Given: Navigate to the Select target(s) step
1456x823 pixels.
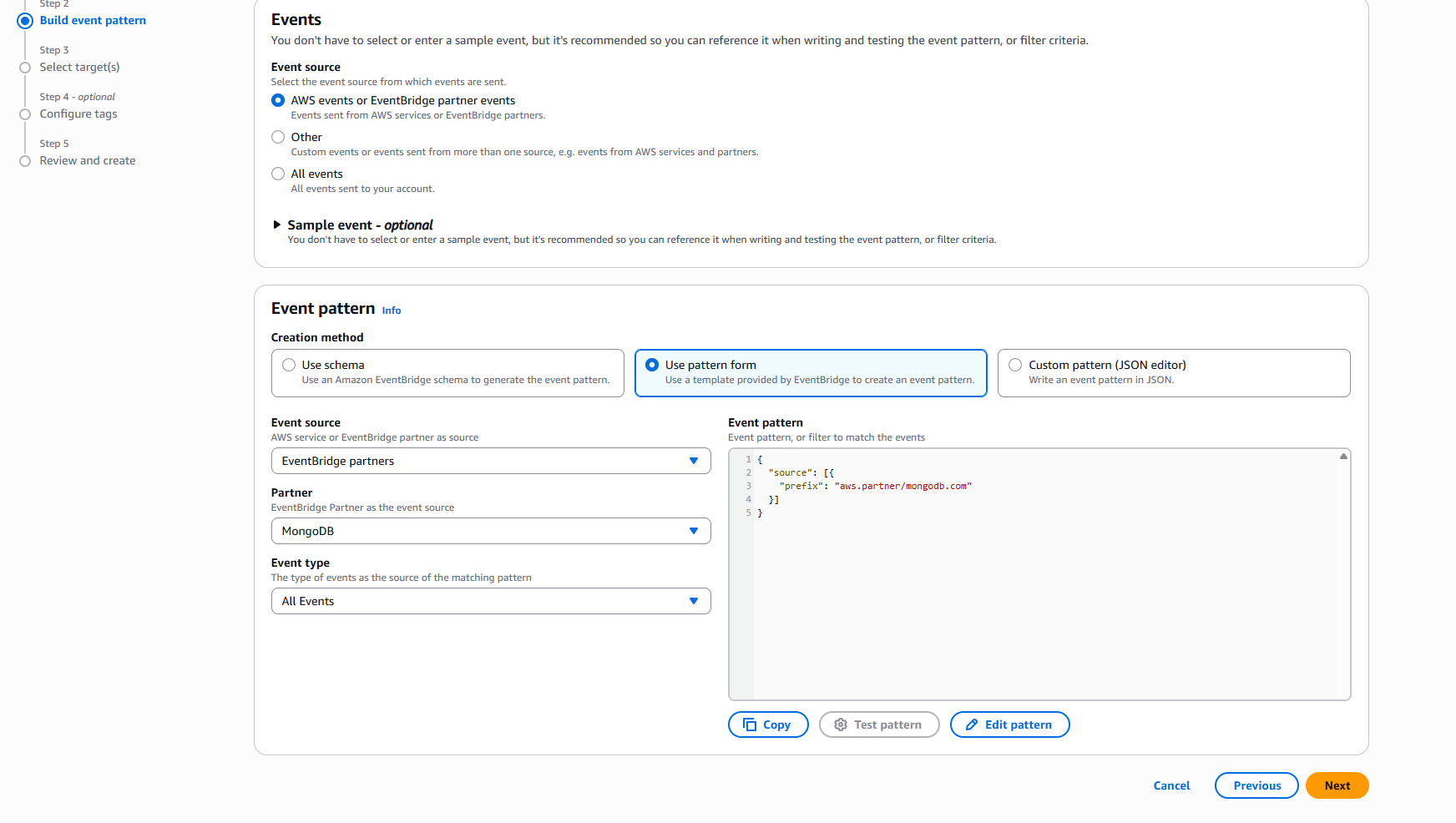Looking at the screenshot, I should 79,67.
